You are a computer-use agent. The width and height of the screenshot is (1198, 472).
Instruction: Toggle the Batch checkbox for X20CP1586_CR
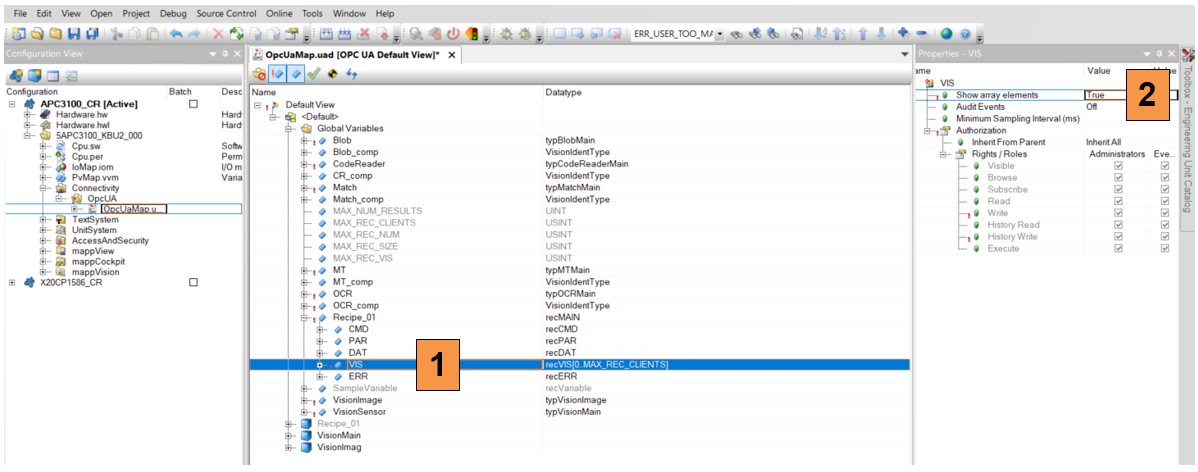193,283
